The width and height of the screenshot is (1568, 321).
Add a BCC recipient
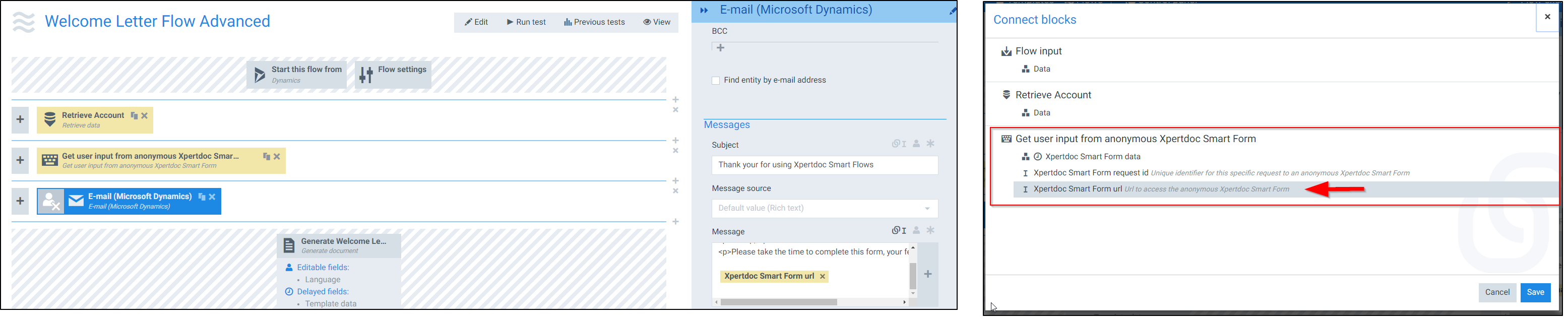point(721,47)
